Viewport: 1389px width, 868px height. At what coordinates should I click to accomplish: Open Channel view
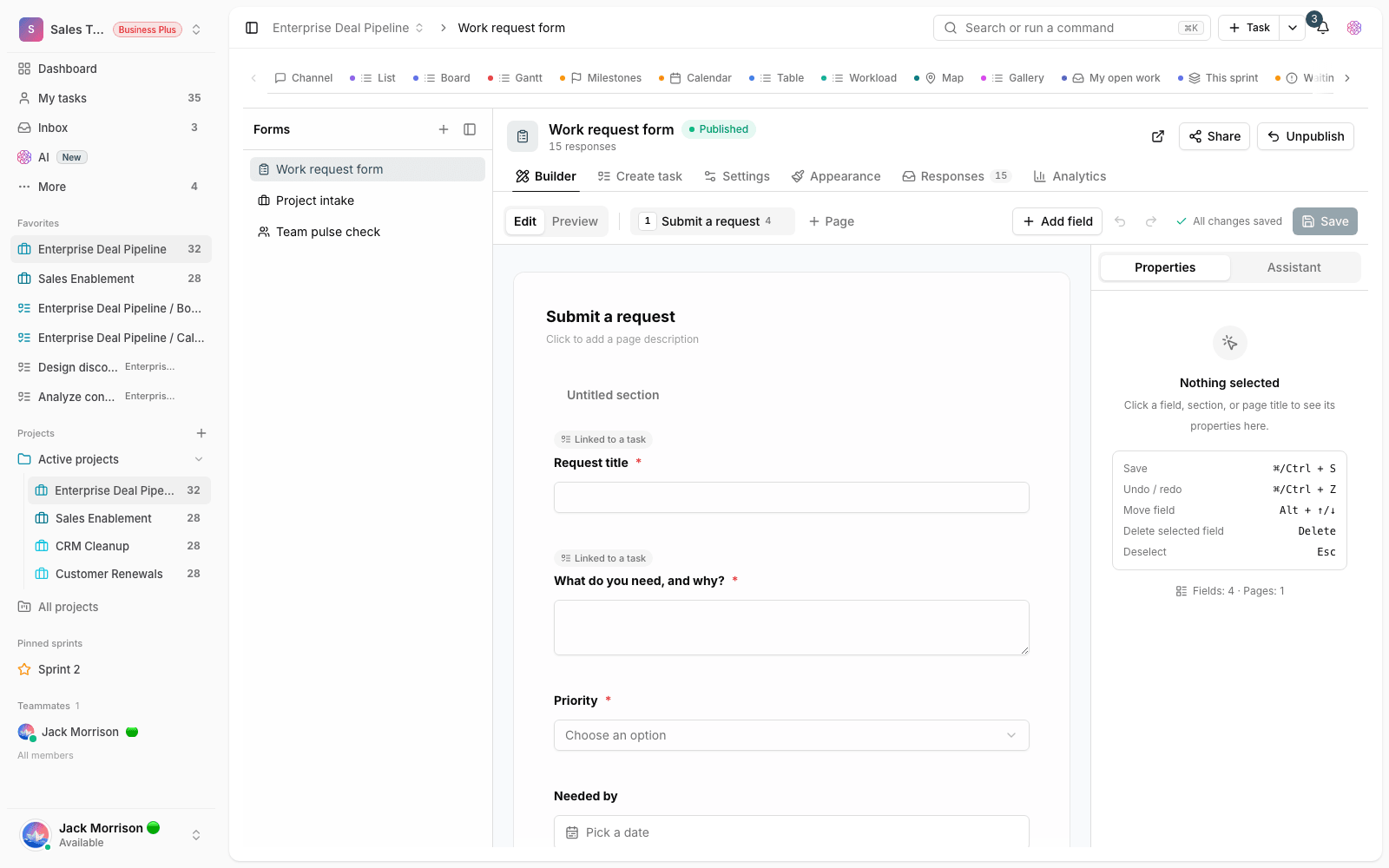[304, 78]
